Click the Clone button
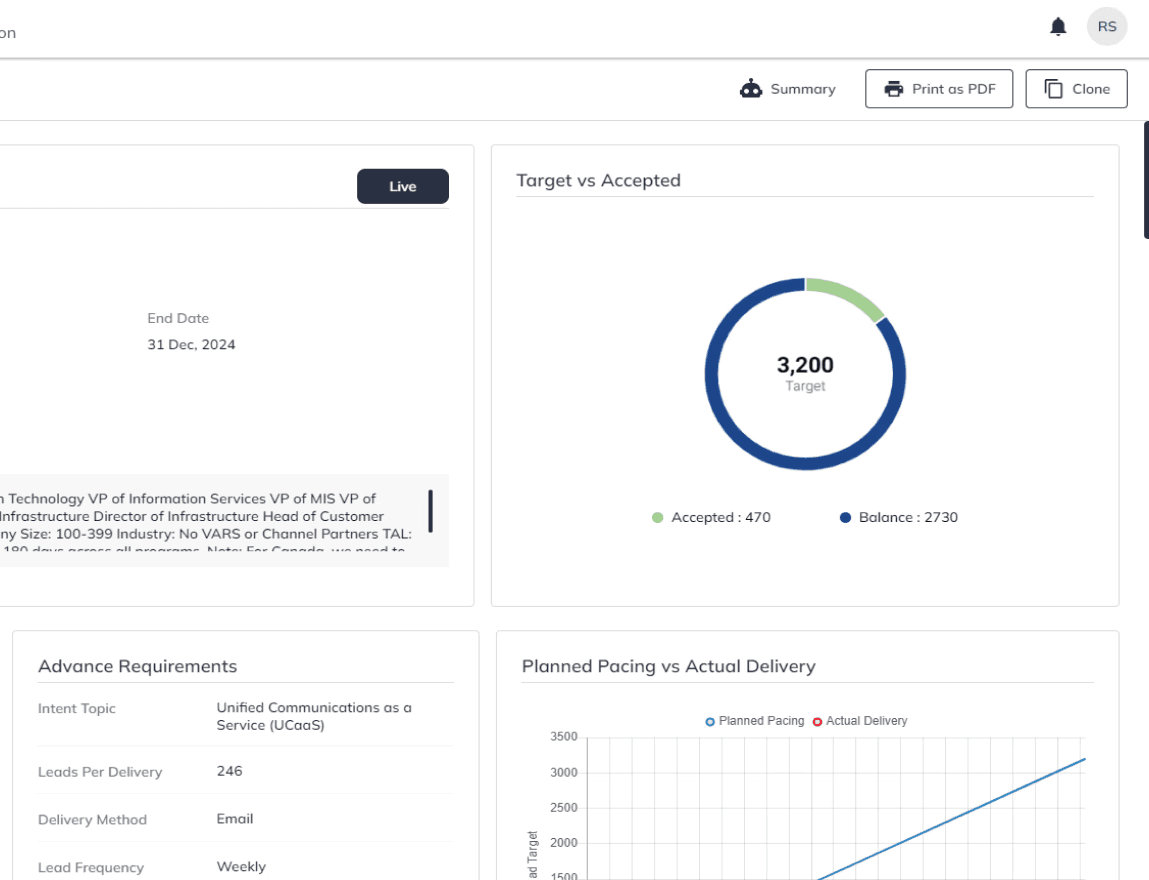The image size is (1149, 880). [x=1076, y=89]
